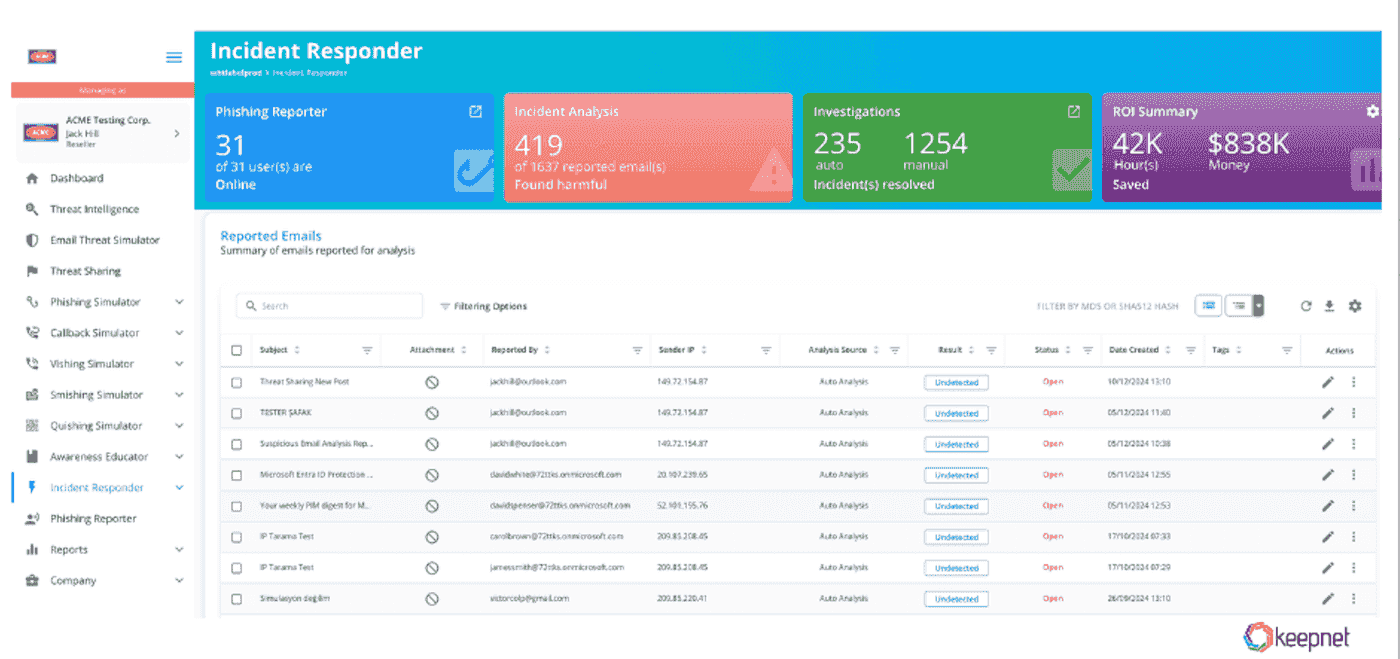Open the ACME Testing Corp. account switcher
Viewport: 1400px width, 659px height.
click(x=101, y=132)
